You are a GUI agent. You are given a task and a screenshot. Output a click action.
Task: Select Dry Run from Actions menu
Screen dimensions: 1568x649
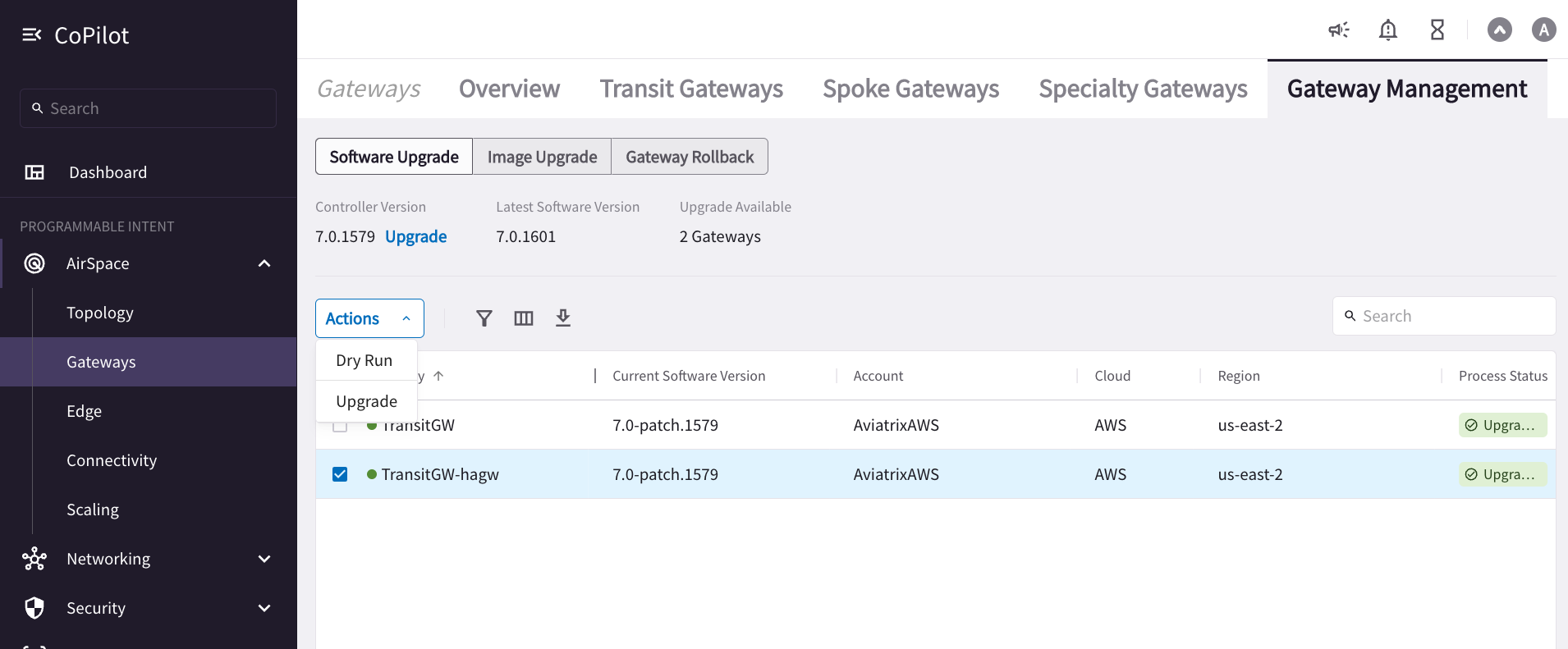[x=364, y=361]
